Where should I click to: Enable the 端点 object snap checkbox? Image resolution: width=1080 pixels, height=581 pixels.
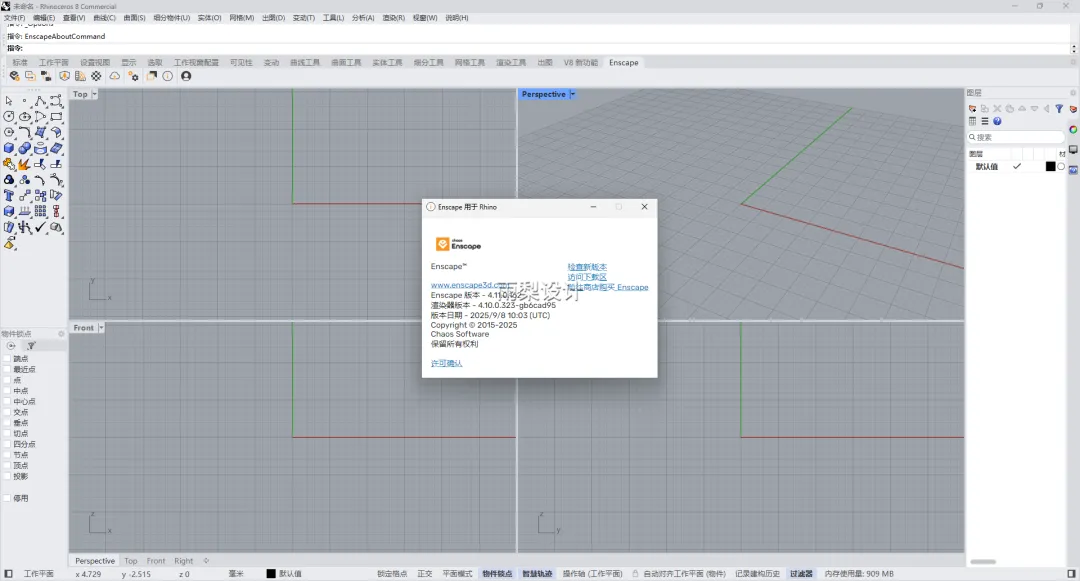coord(8,359)
